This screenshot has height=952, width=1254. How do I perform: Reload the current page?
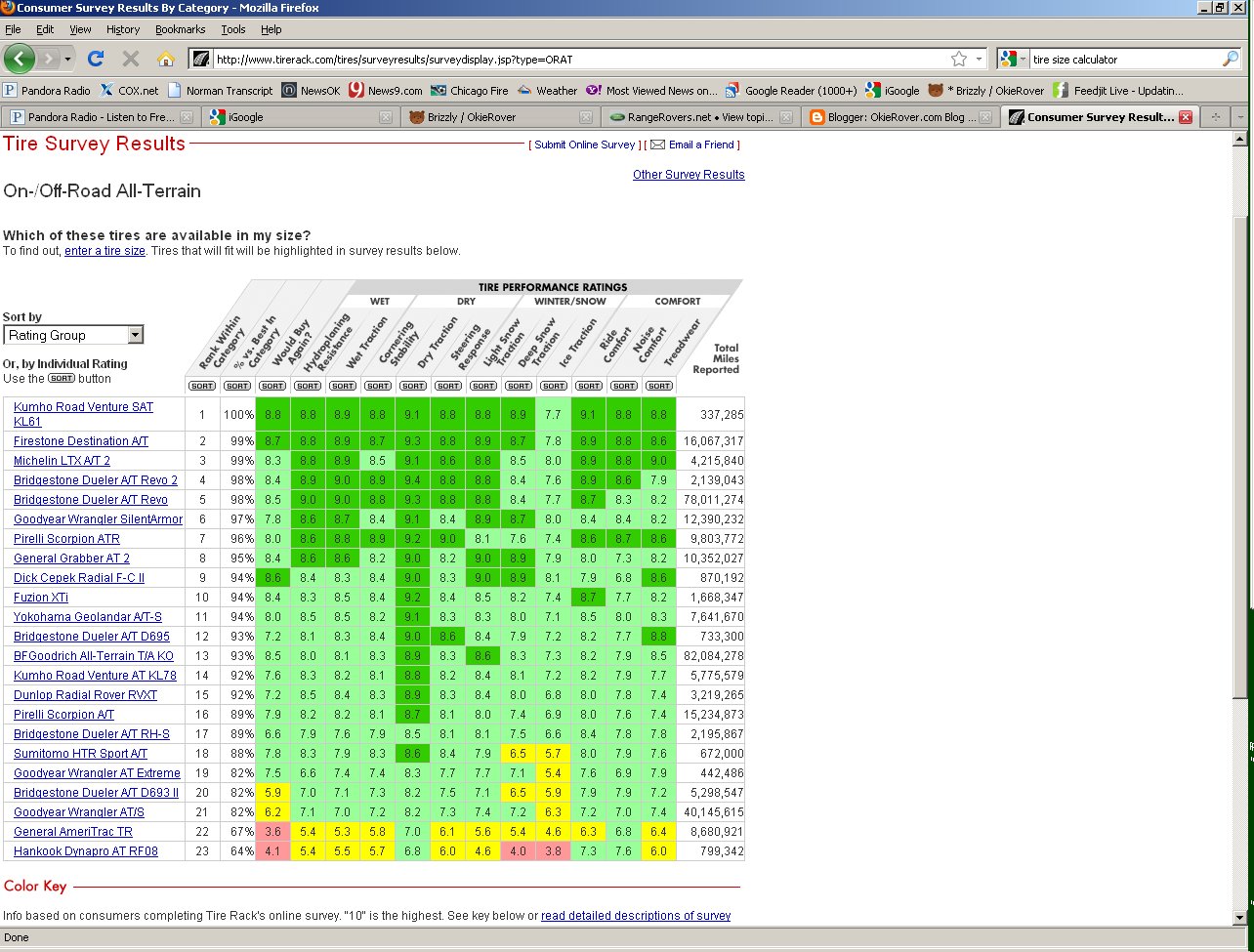pyautogui.click(x=96, y=59)
